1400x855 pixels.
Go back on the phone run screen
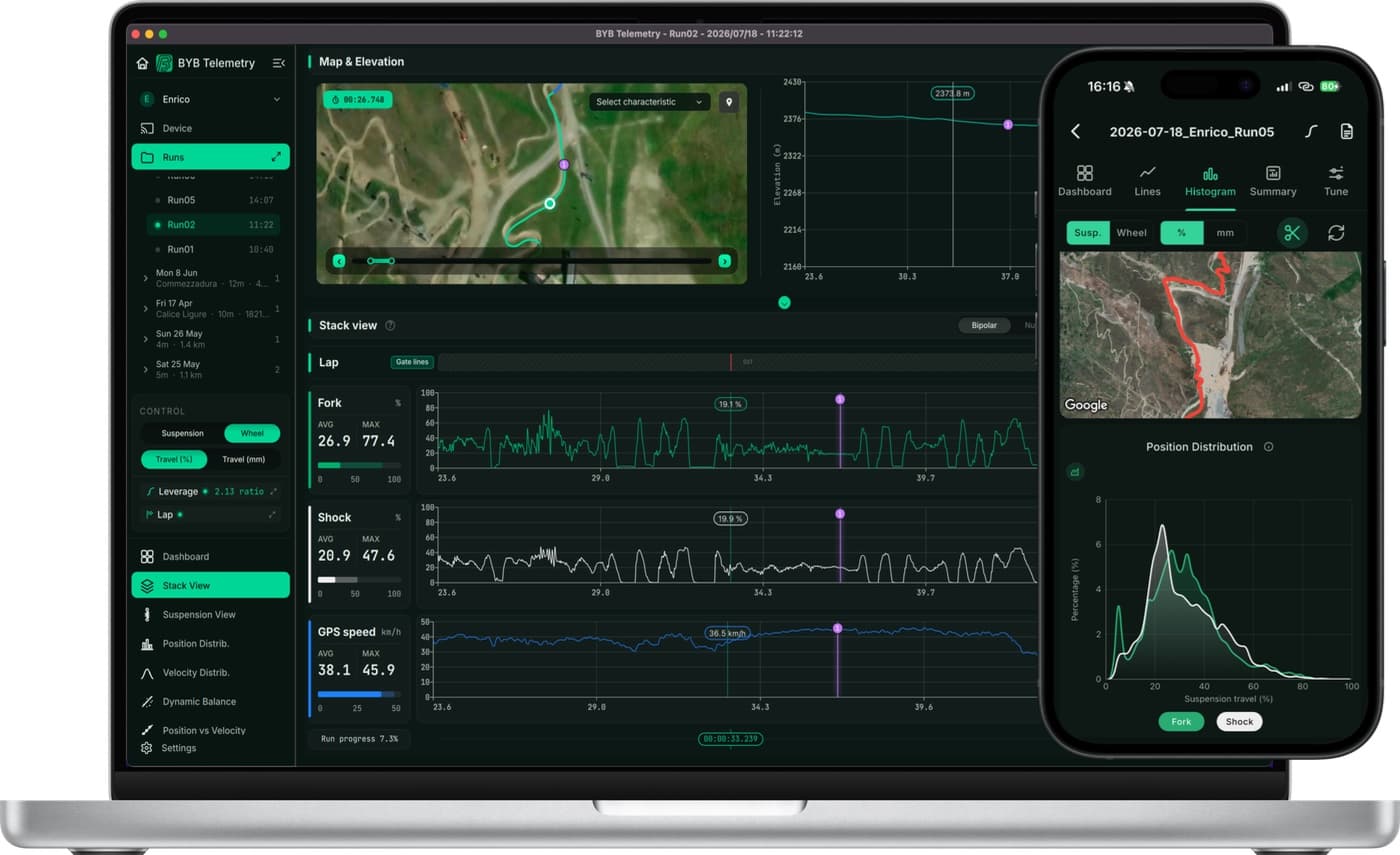tap(1076, 131)
